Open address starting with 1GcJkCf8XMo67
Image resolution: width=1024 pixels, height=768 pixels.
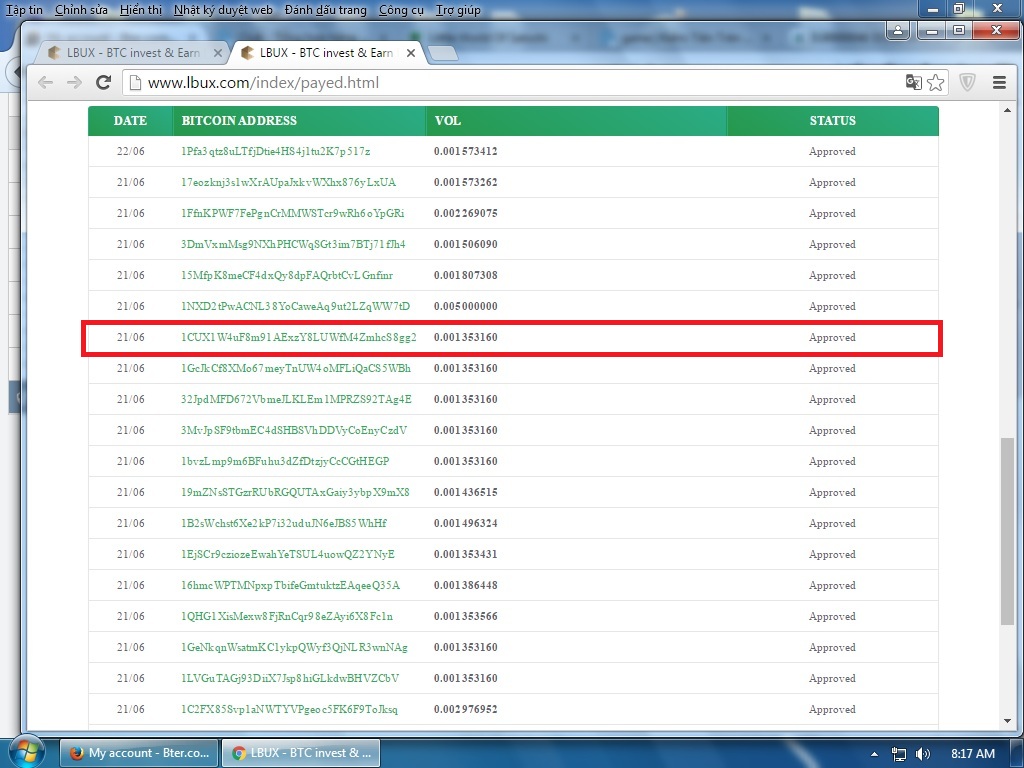296,368
